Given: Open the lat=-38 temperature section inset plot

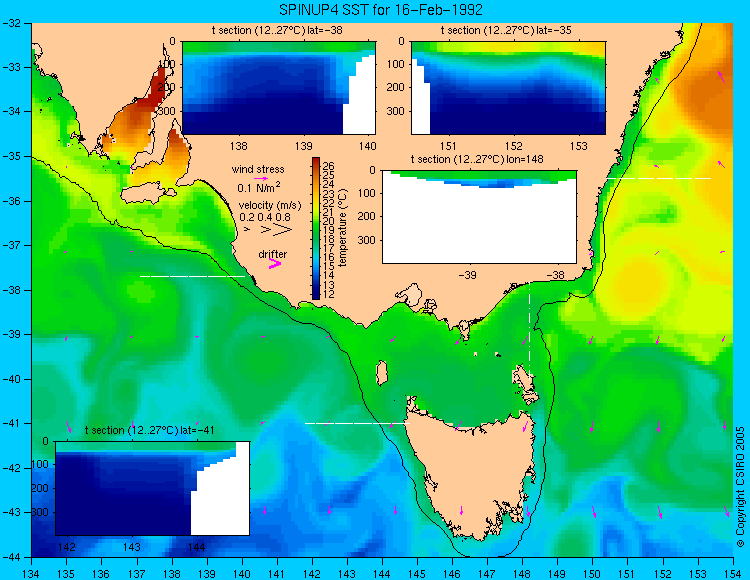Looking at the screenshot, I should tap(279, 88).
